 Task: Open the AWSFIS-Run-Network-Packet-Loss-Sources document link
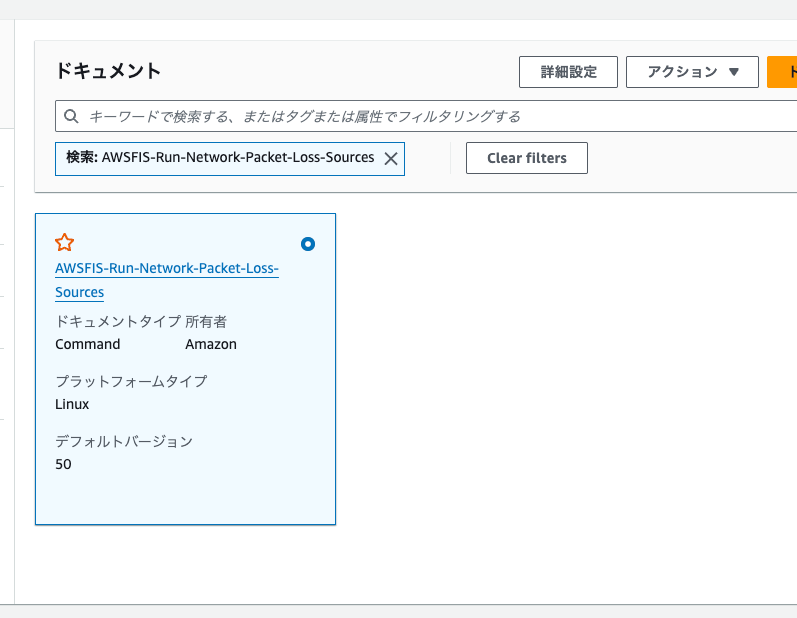[x=167, y=280]
